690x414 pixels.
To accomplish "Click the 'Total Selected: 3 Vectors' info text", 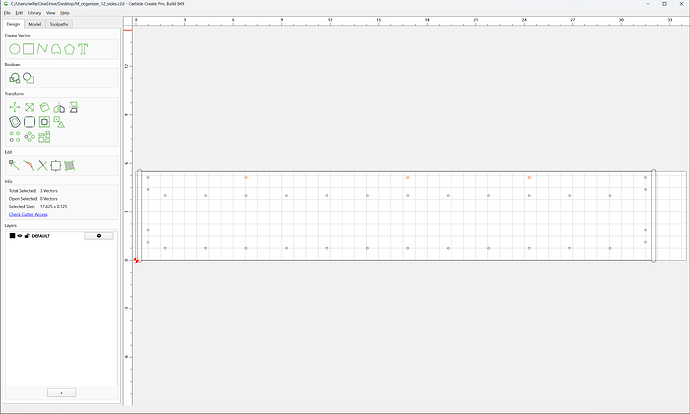I will pyautogui.click(x=33, y=191).
